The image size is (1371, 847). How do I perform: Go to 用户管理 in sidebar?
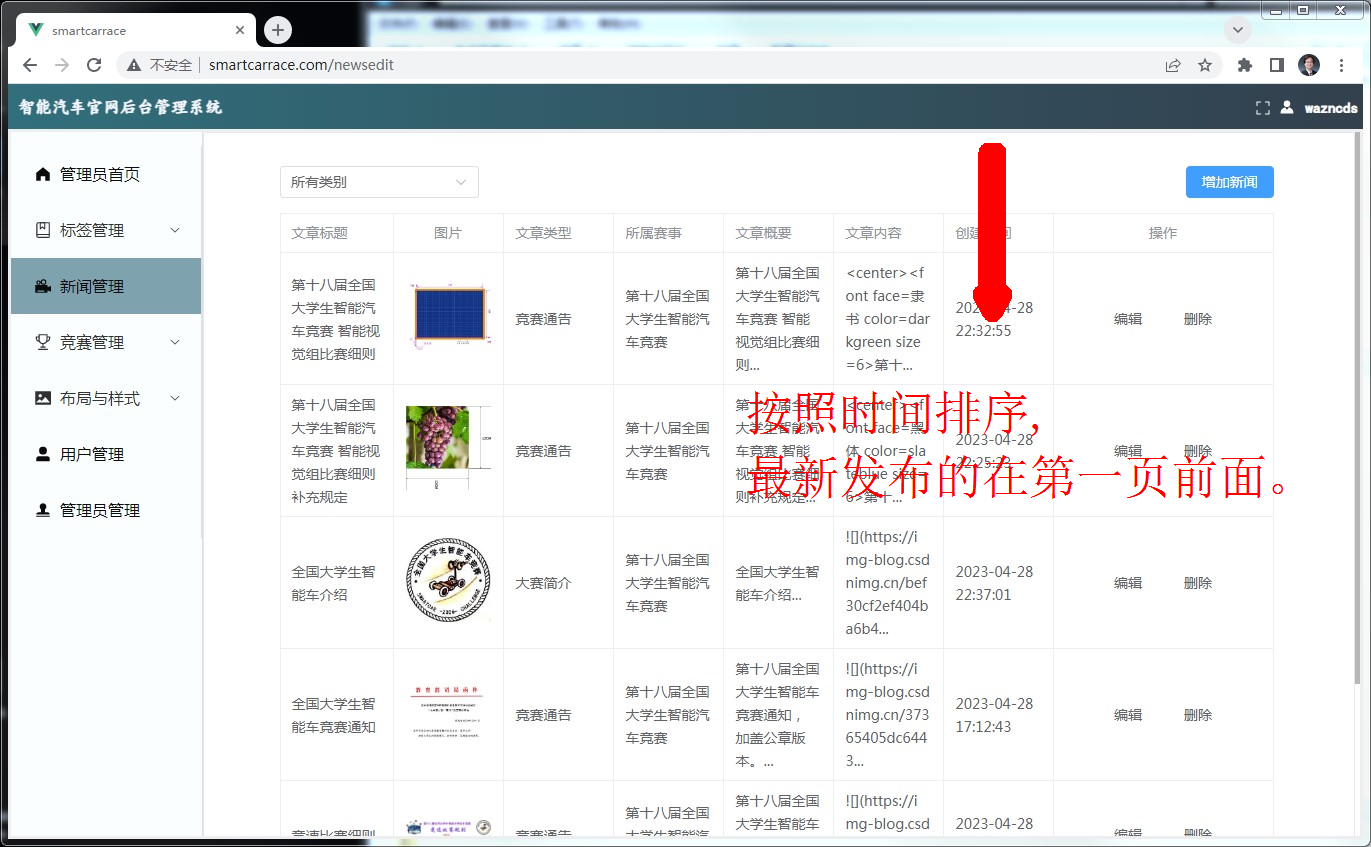106,454
